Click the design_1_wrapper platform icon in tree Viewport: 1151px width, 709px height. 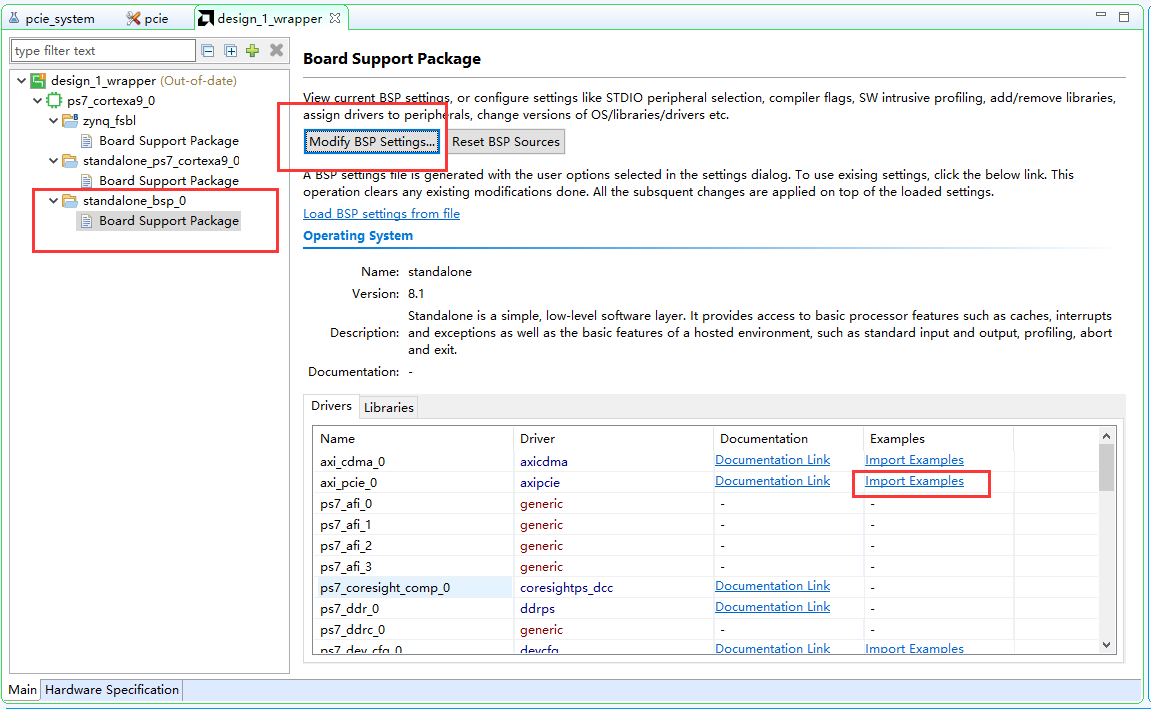(x=38, y=81)
